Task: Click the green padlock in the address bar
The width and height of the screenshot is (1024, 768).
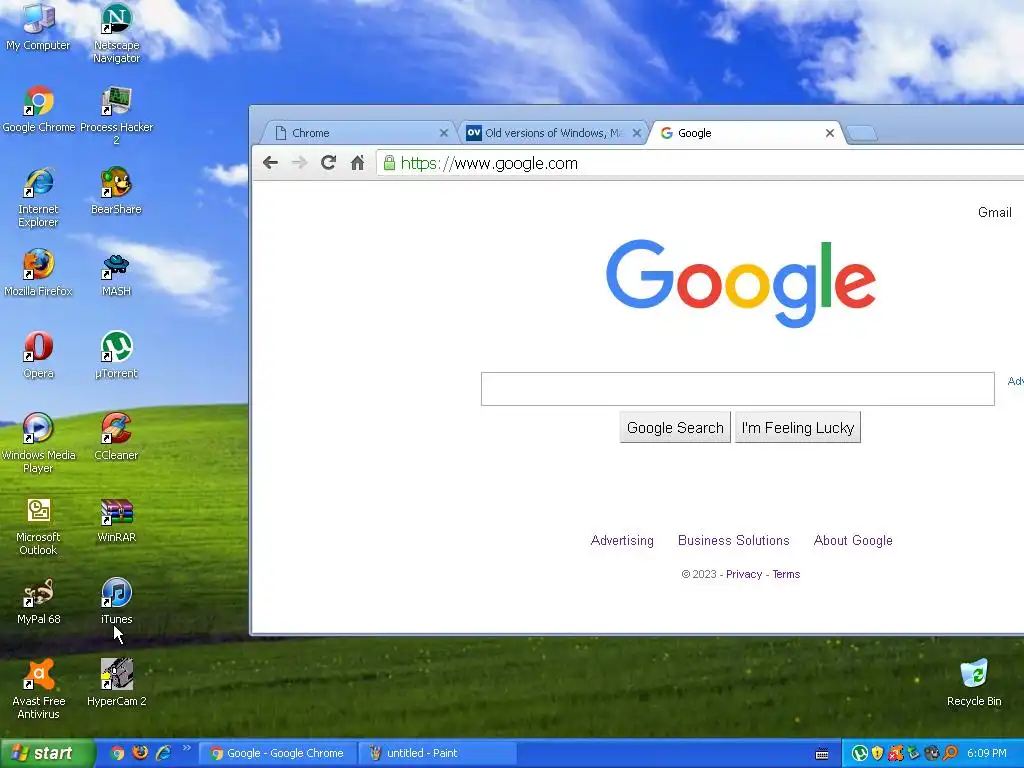Action: tap(389, 163)
